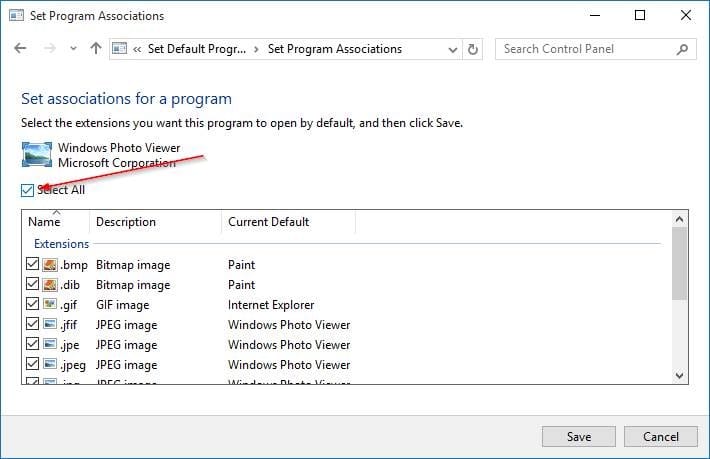The height and width of the screenshot is (459, 710).
Task: Refresh the Set Program Associations page
Action: (x=472, y=49)
